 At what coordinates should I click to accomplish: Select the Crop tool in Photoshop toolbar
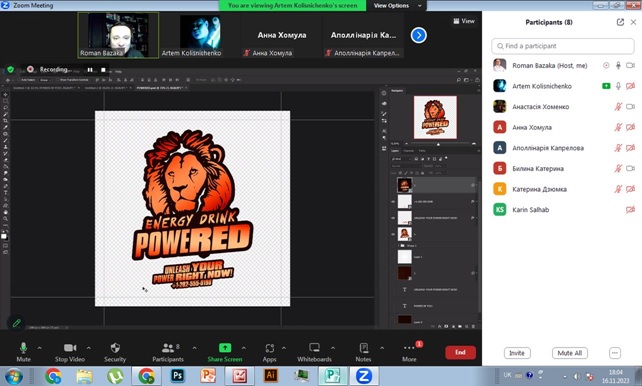click(5, 121)
